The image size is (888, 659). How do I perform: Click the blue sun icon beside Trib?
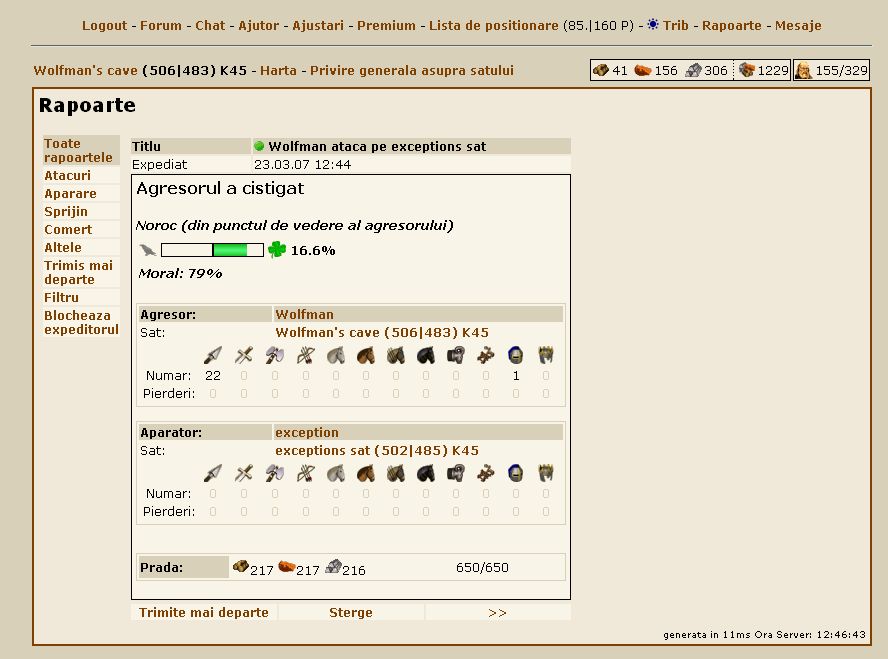(653, 25)
